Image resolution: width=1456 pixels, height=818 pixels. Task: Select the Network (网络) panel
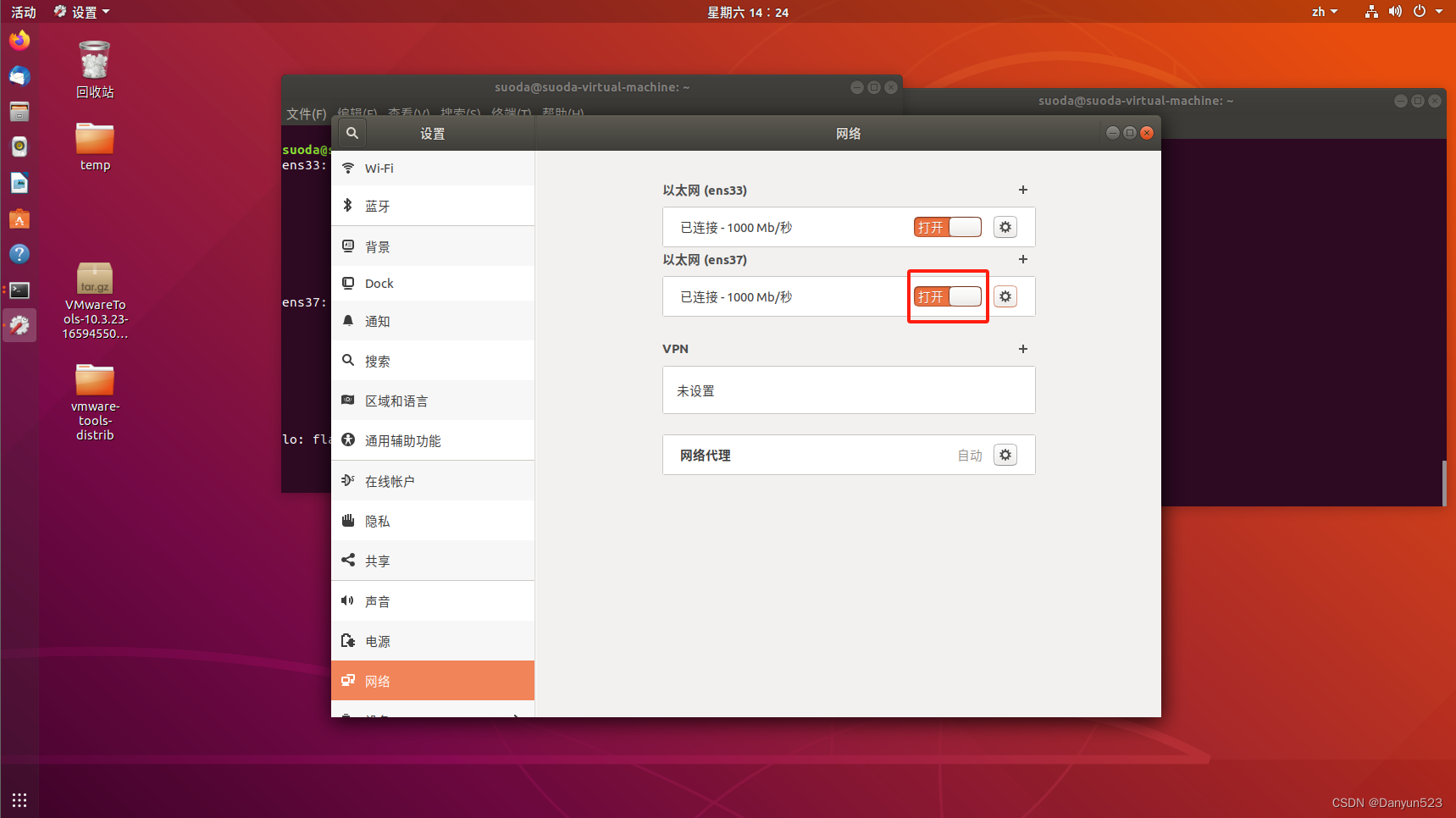tap(433, 681)
